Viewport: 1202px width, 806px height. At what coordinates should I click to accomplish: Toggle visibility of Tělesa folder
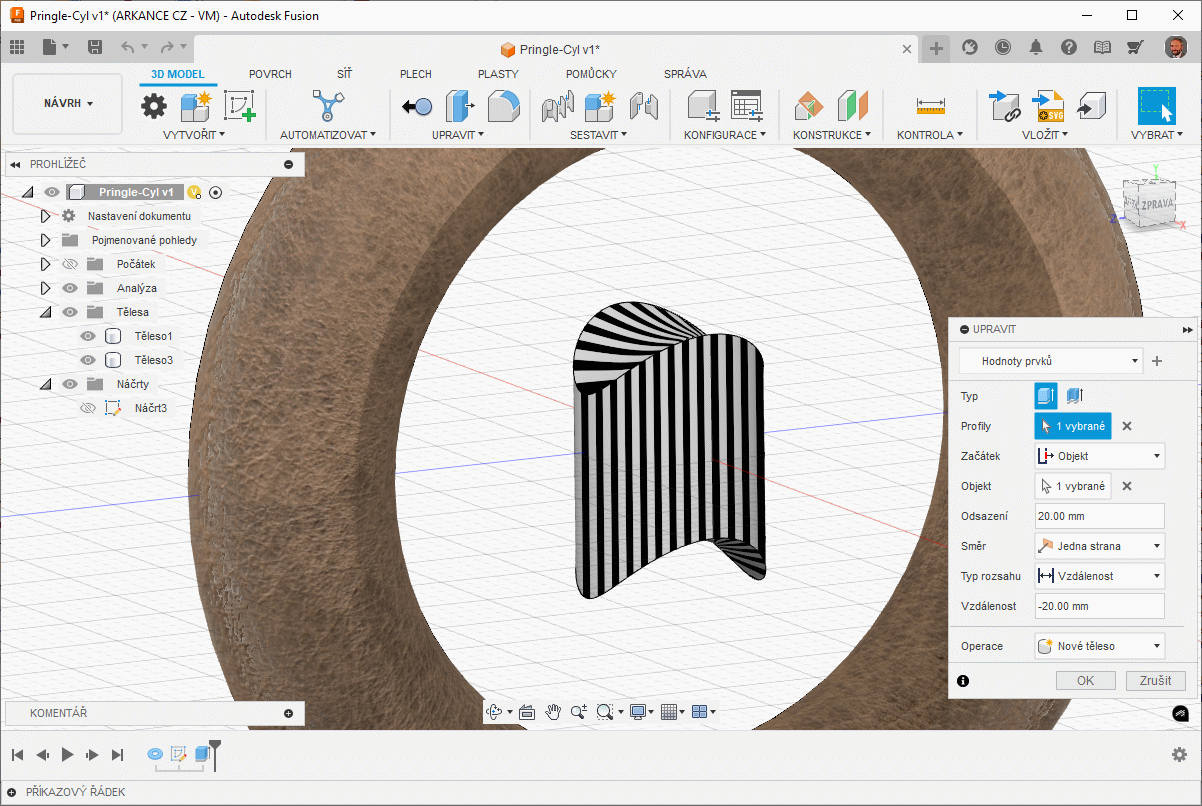(x=70, y=312)
